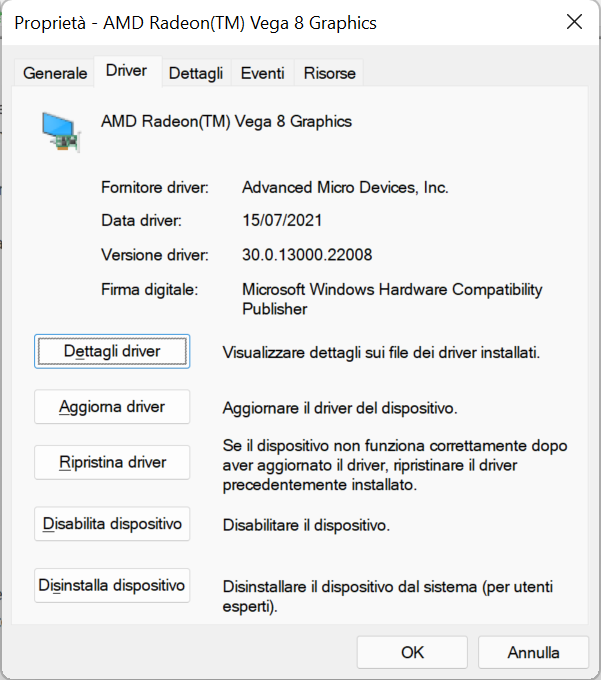The height and width of the screenshot is (680, 604).
Task: Click the window title Proprietà text
Action: coord(196,23)
